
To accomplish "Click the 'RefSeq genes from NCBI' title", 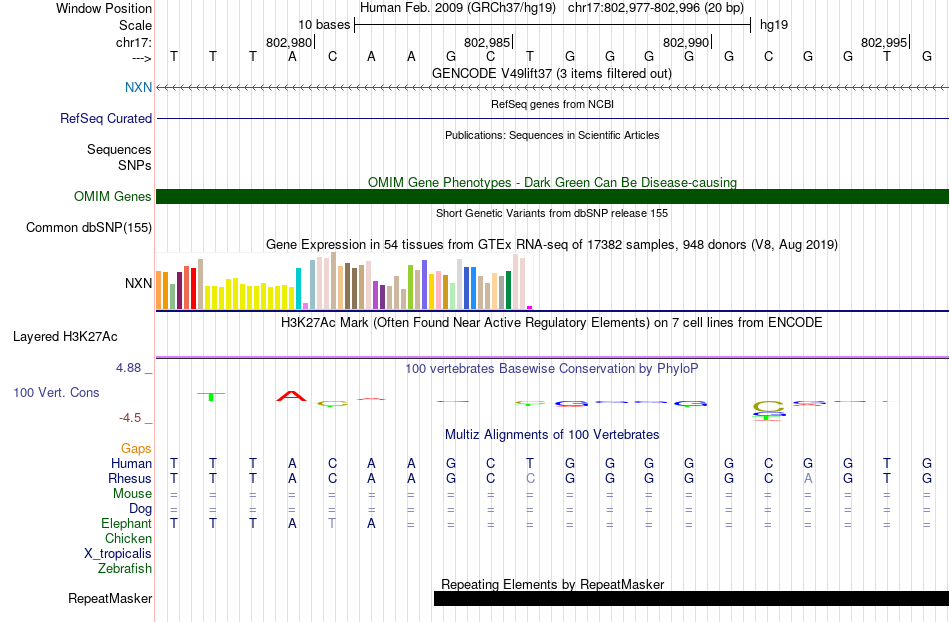I will coord(552,104).
